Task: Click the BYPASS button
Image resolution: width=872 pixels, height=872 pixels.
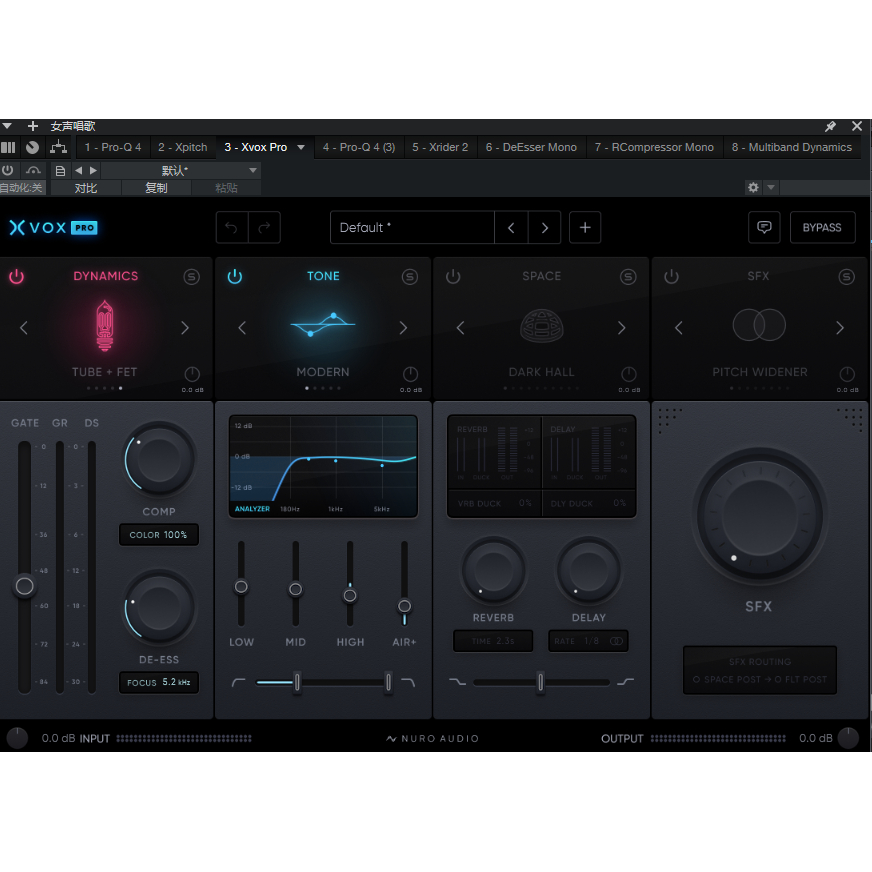Action: pos(822,227)
